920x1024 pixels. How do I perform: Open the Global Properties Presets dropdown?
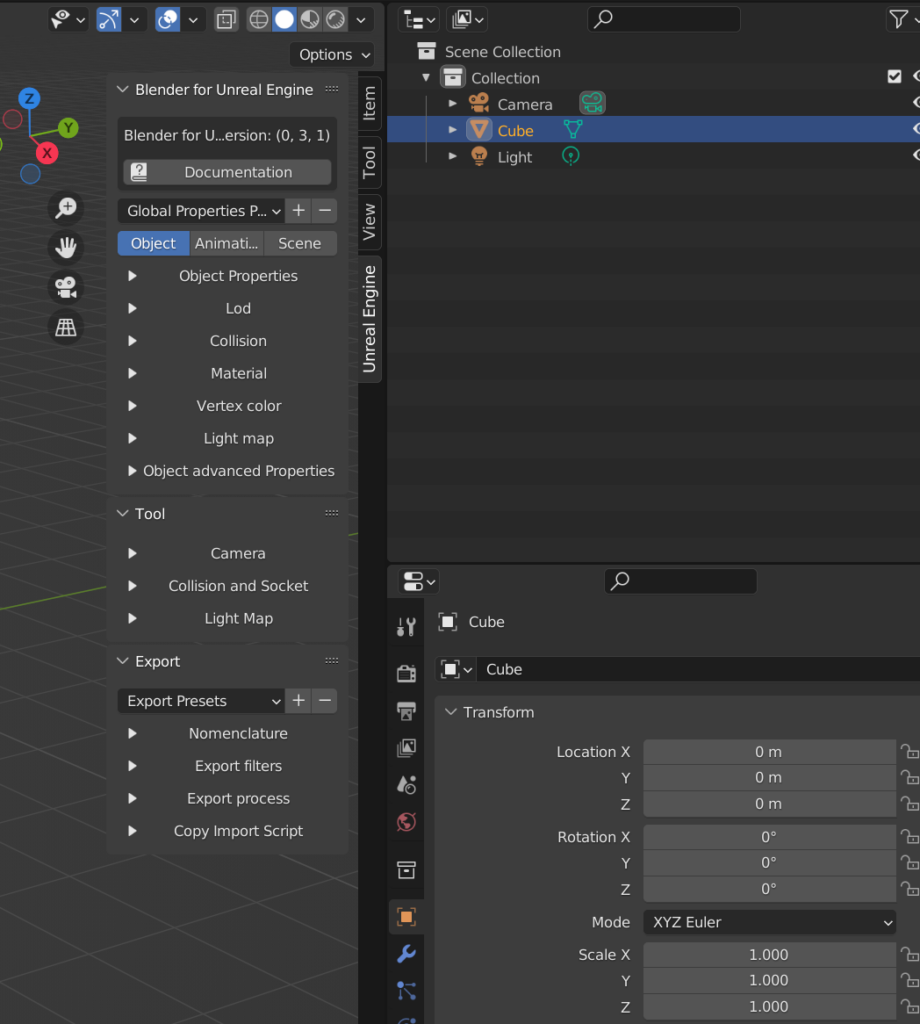pos(201,211)
